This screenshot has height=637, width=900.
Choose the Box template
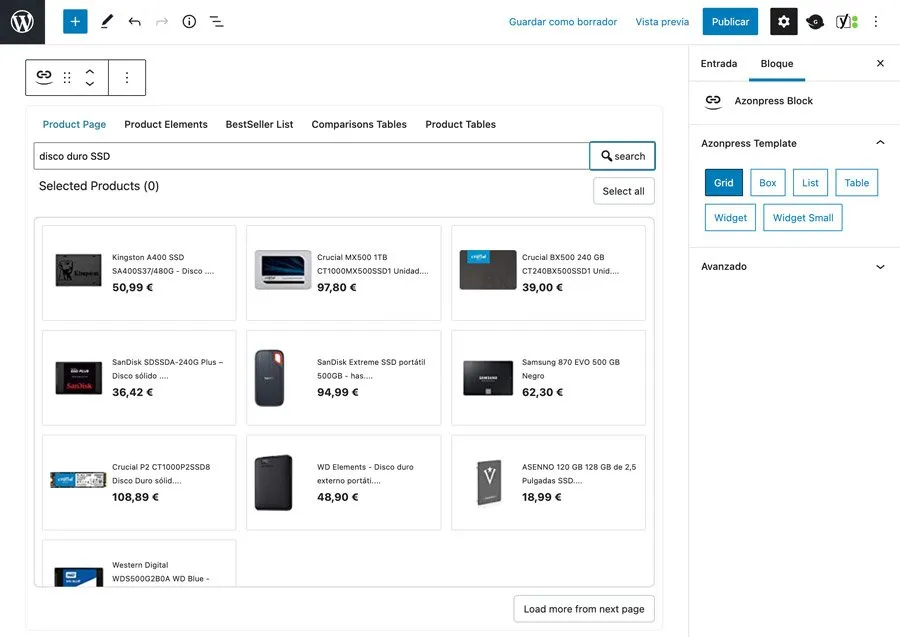point(767,182)
